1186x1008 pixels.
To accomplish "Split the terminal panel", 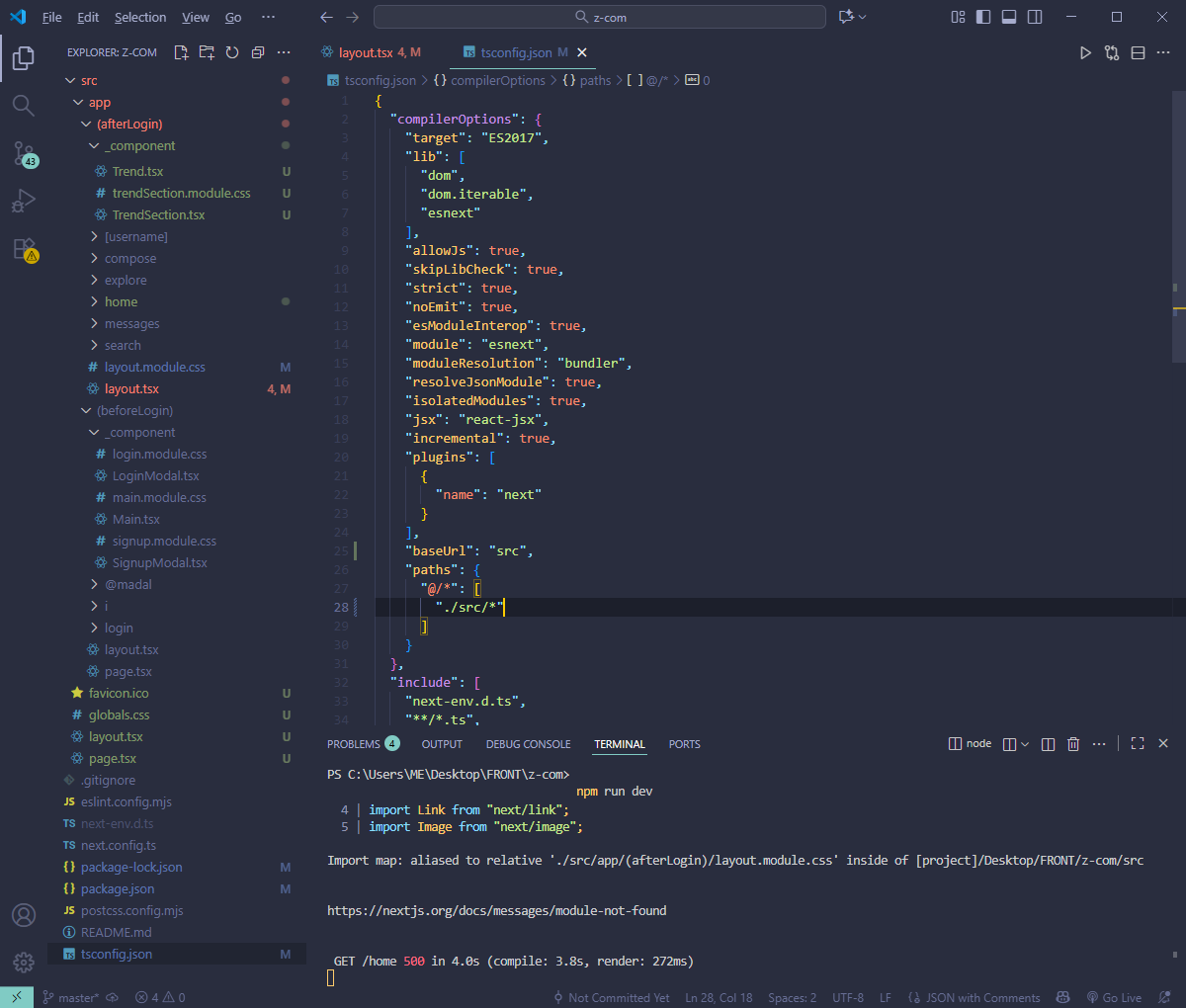I will [x=1048, y=743].
